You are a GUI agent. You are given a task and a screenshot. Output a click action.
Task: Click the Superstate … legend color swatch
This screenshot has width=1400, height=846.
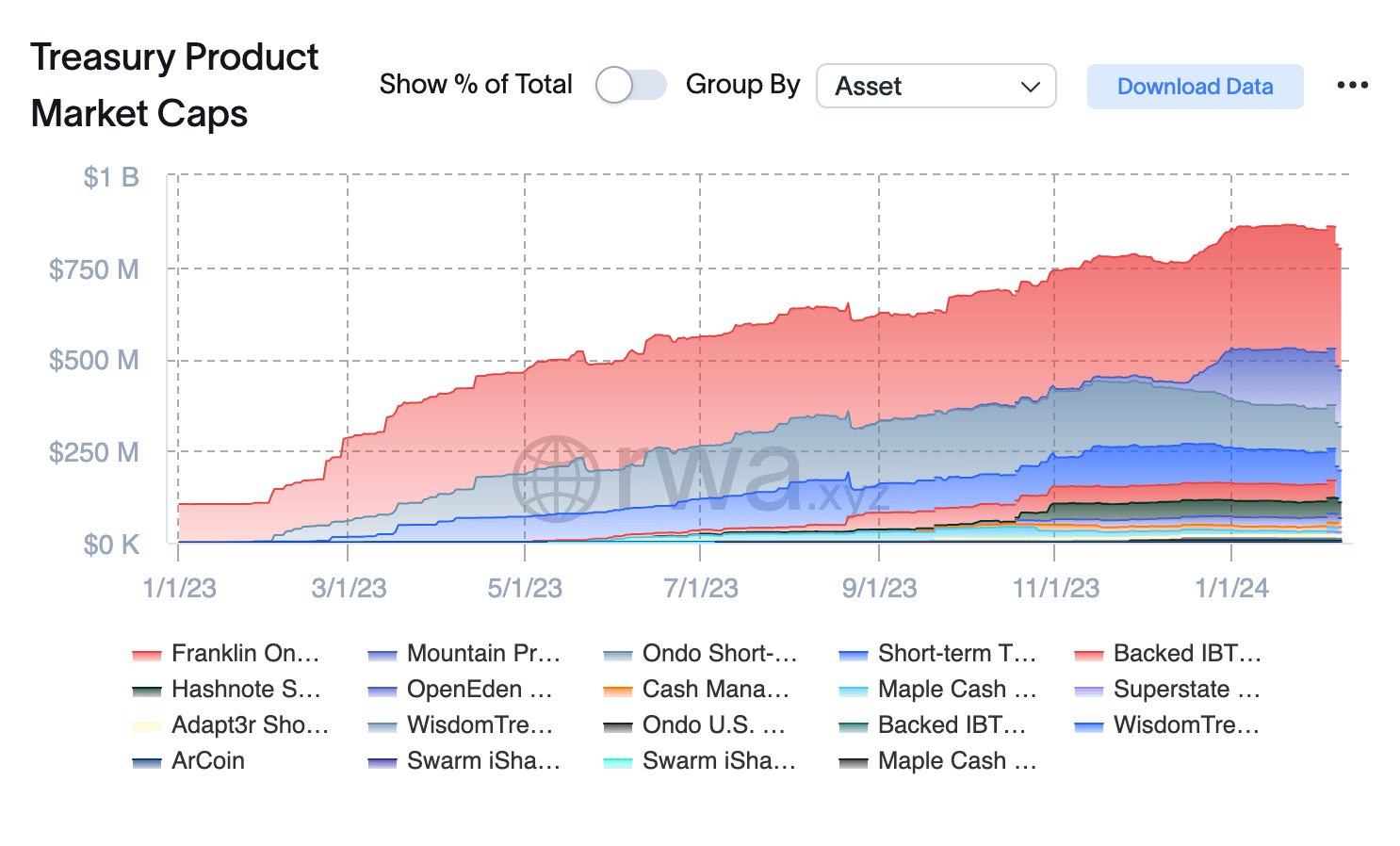1089,691
